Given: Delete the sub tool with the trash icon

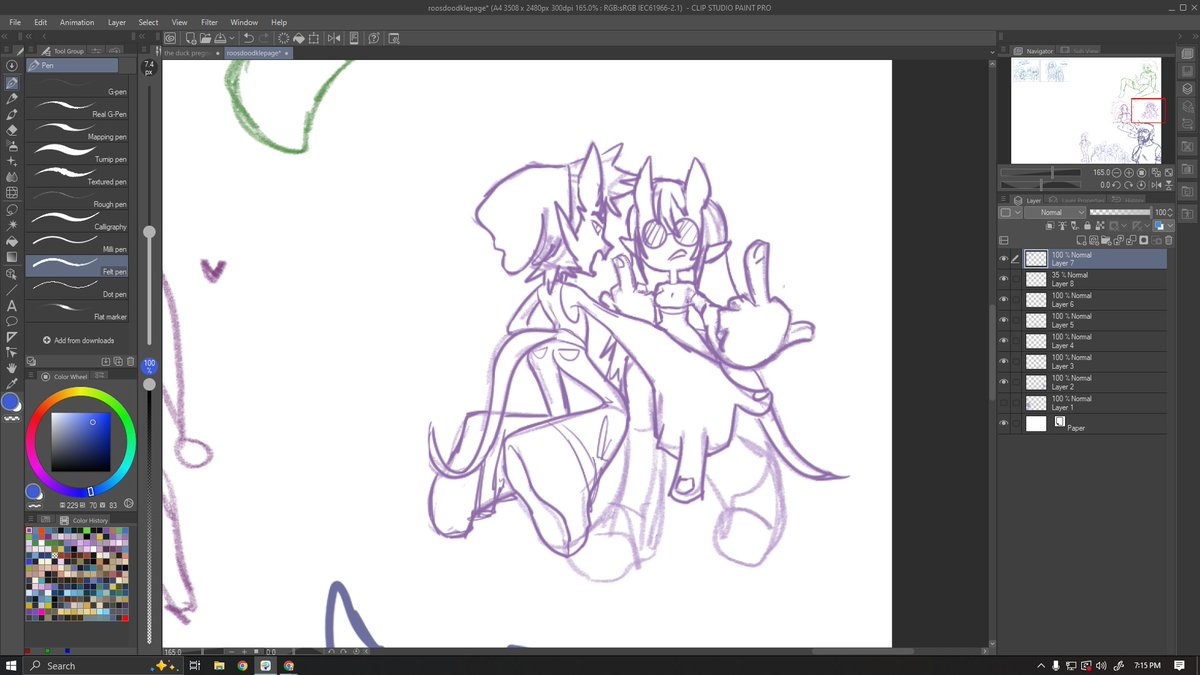Looking at the screenshot, I should (130, 361).
